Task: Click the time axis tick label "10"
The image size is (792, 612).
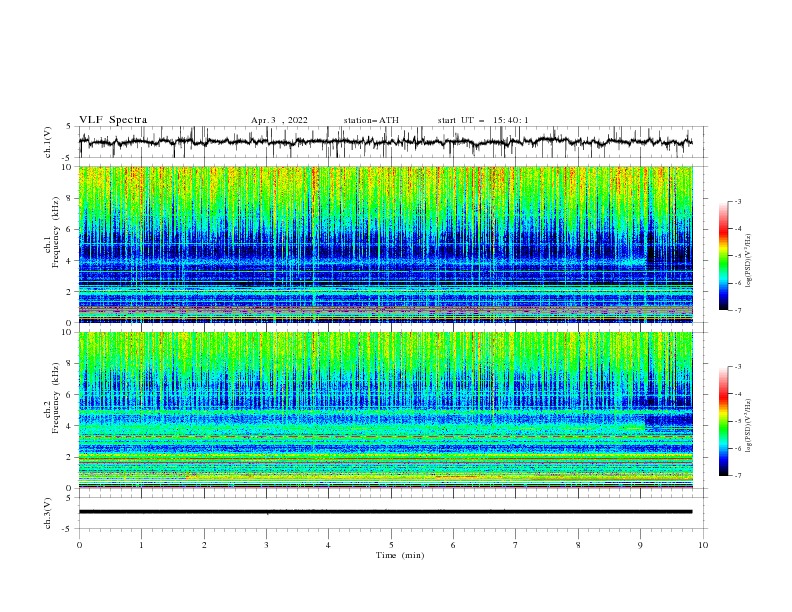Action: [x=703, y=545]
